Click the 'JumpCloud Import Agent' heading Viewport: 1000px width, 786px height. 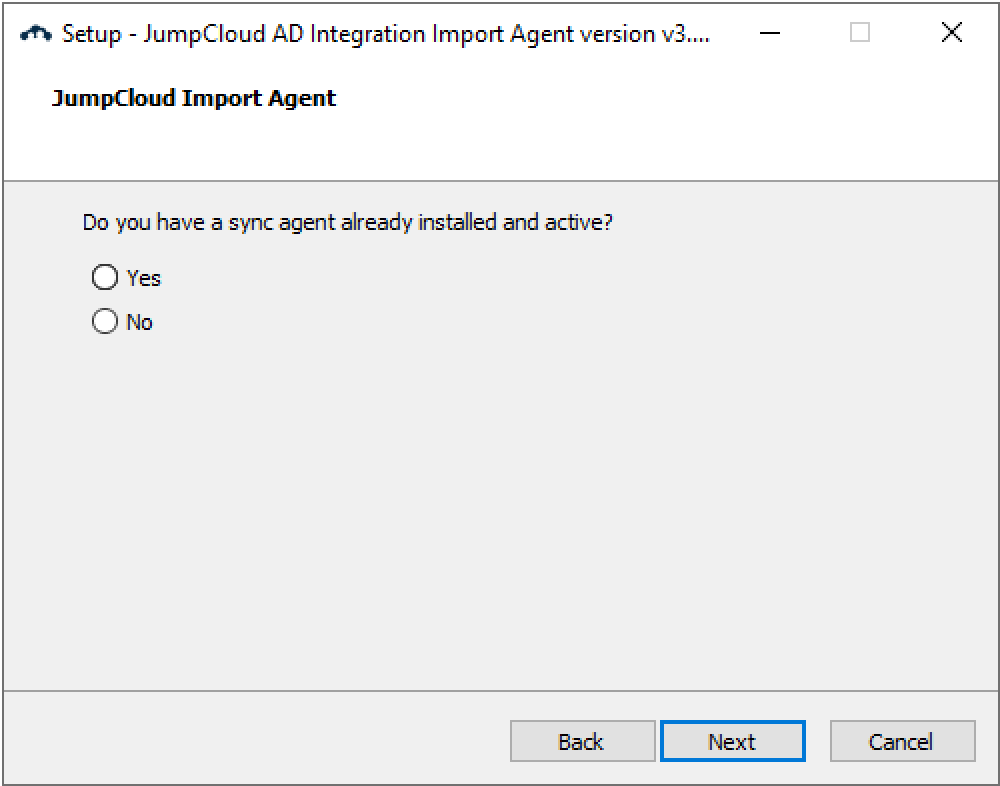tap(194, 98)
